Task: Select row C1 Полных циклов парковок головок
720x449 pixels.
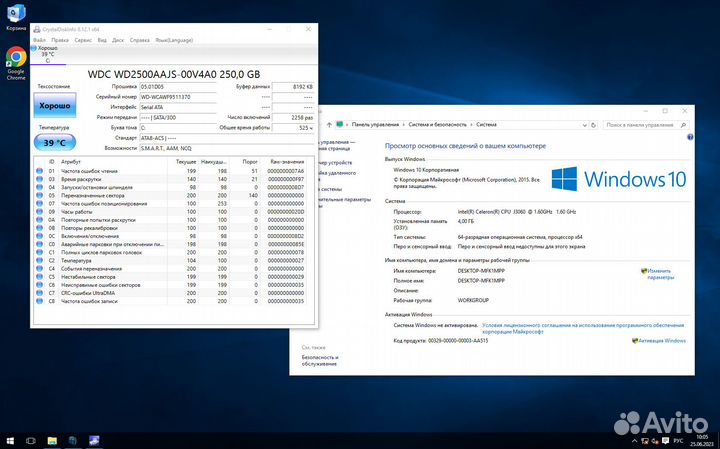Action: point(170,253)
